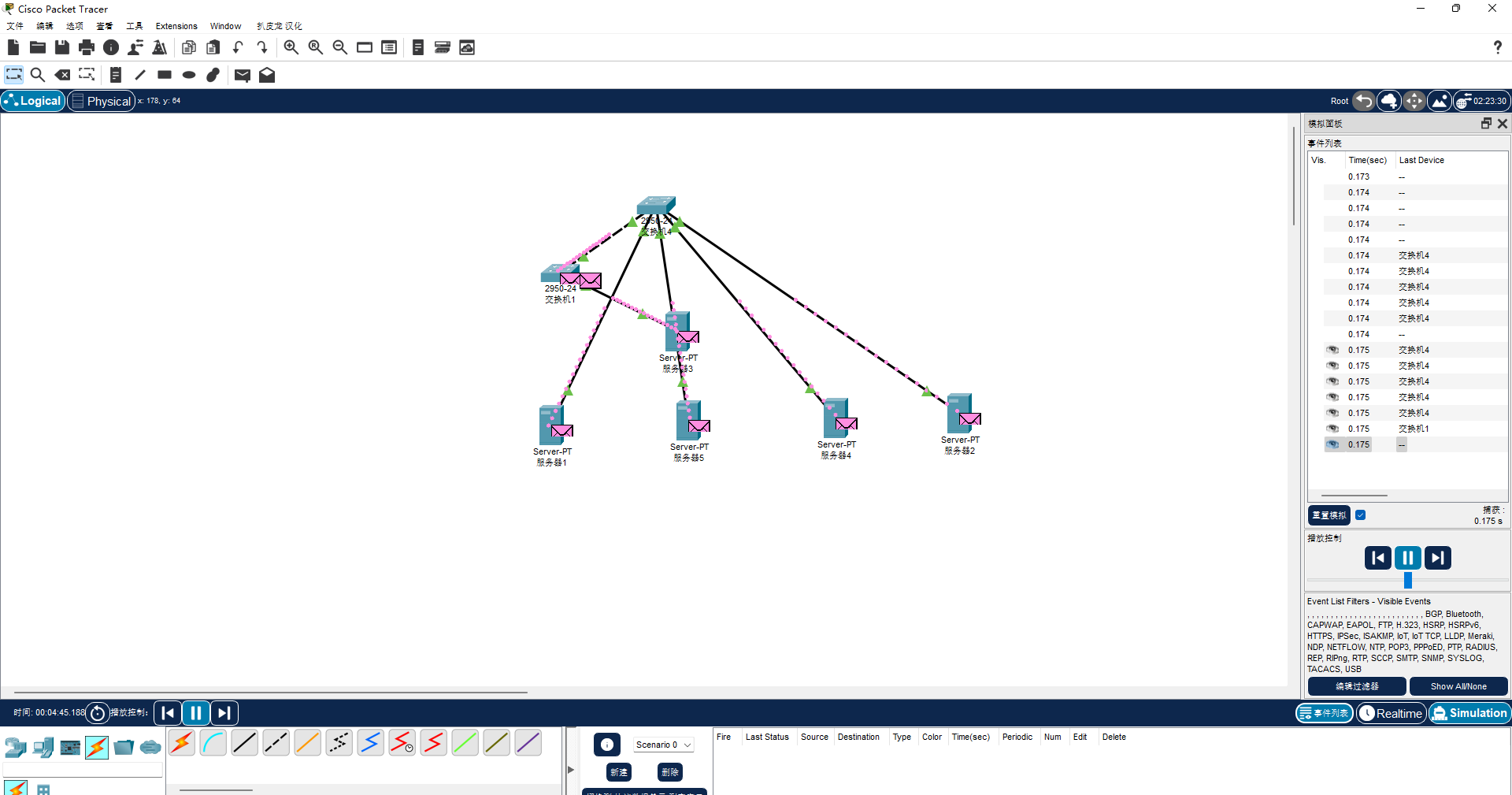Toggle eye icon on last 0.175 event row
The width and height of the screenshot is (1512, 795).
(1332, 444)
